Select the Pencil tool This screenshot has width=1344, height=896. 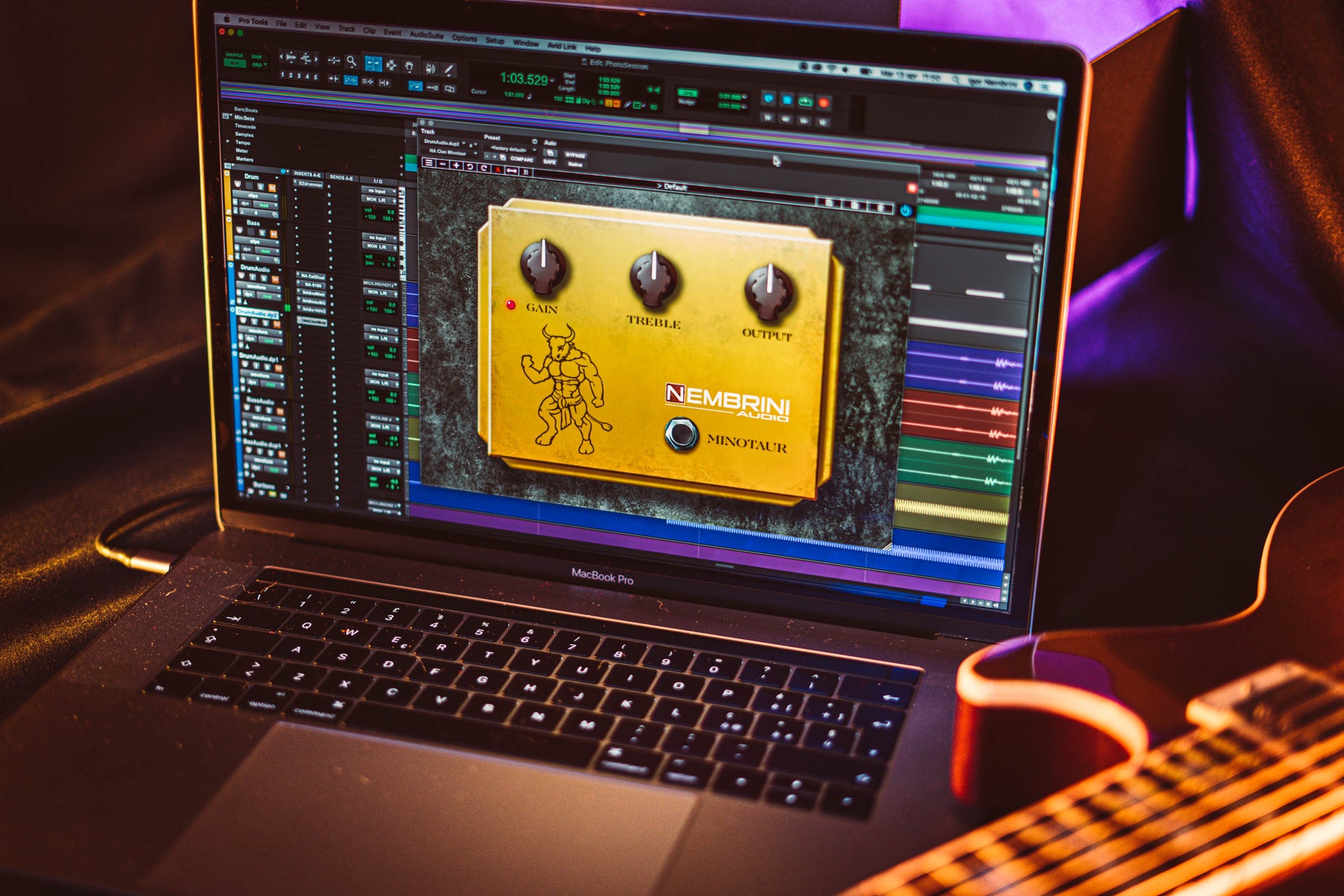[449, 70]
